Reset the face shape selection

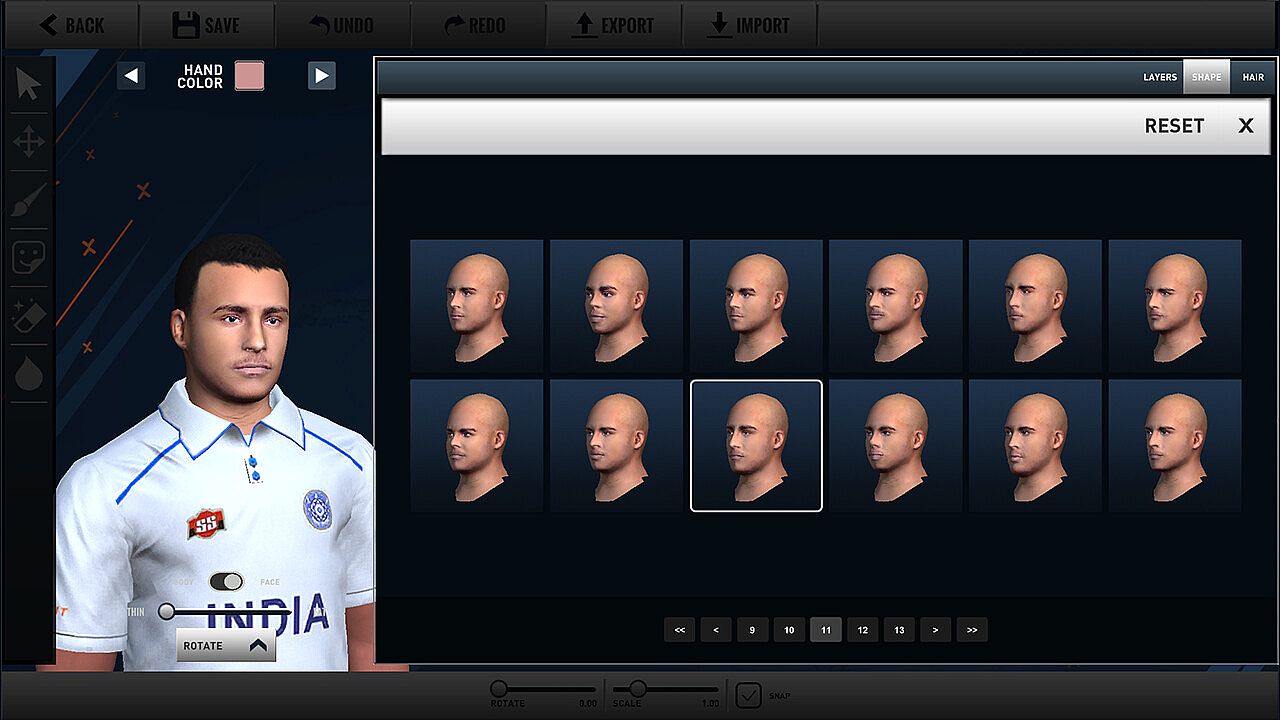point(1174,126)
